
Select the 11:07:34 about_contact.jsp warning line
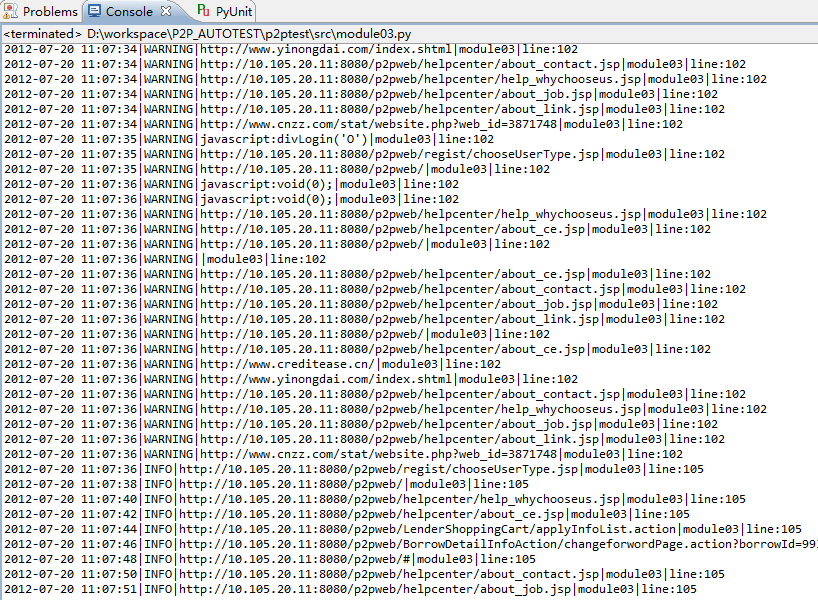coord(375,64)
